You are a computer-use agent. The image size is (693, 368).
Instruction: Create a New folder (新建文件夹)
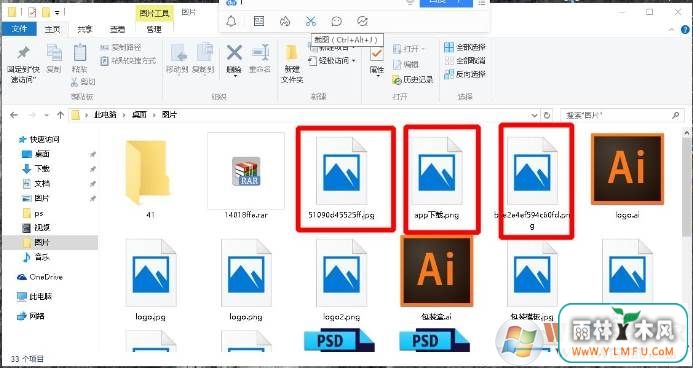(292, 64)
